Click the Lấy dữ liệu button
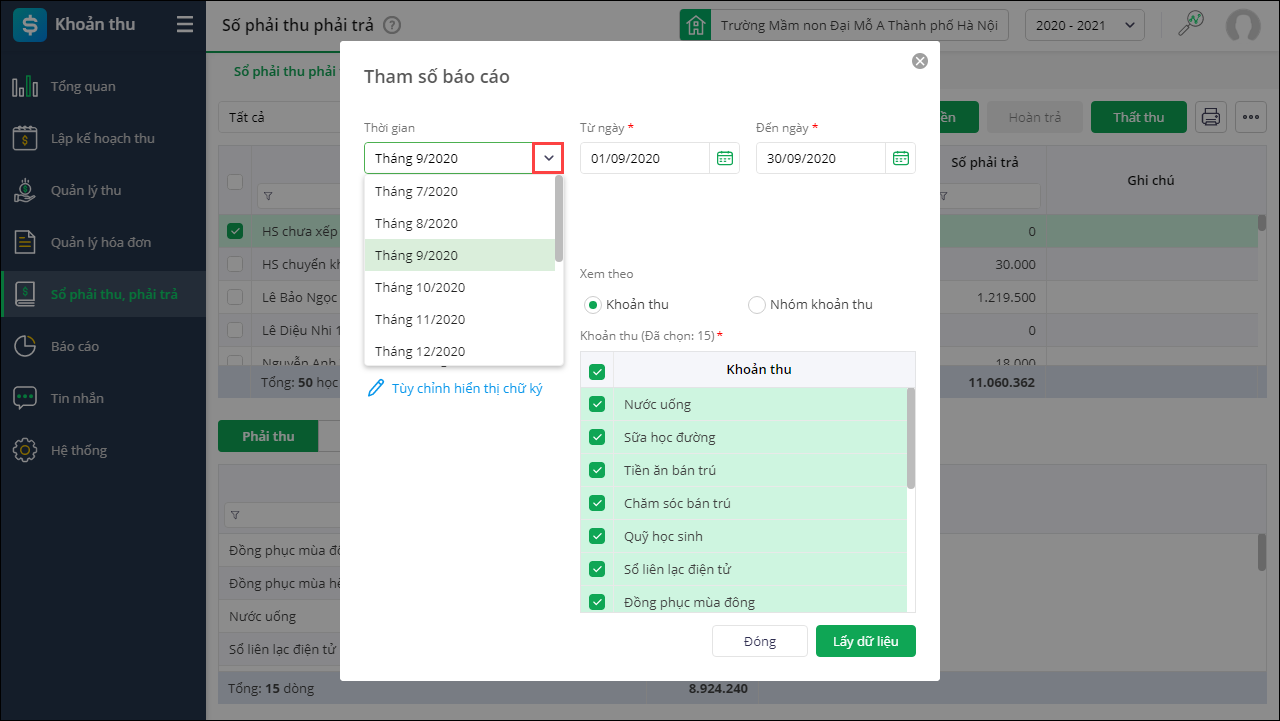1280x721 pixels. (865, 641)
